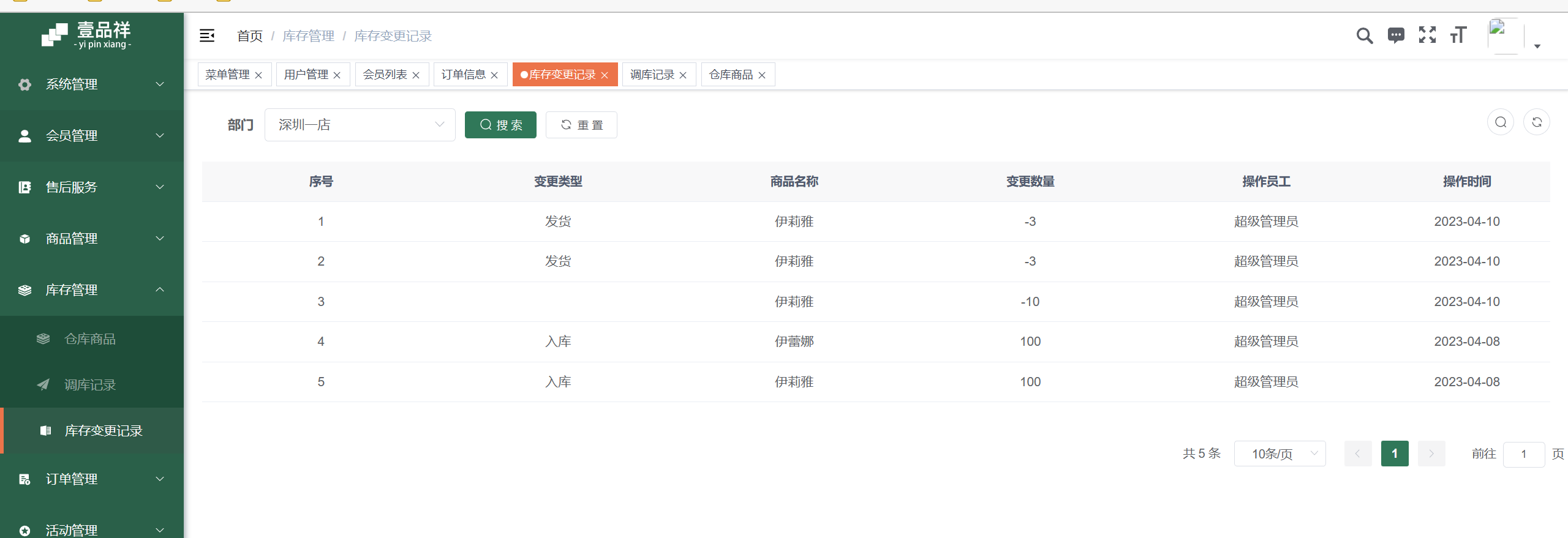Select 库存变更记录 in the sidebar

tap(92, 431)
